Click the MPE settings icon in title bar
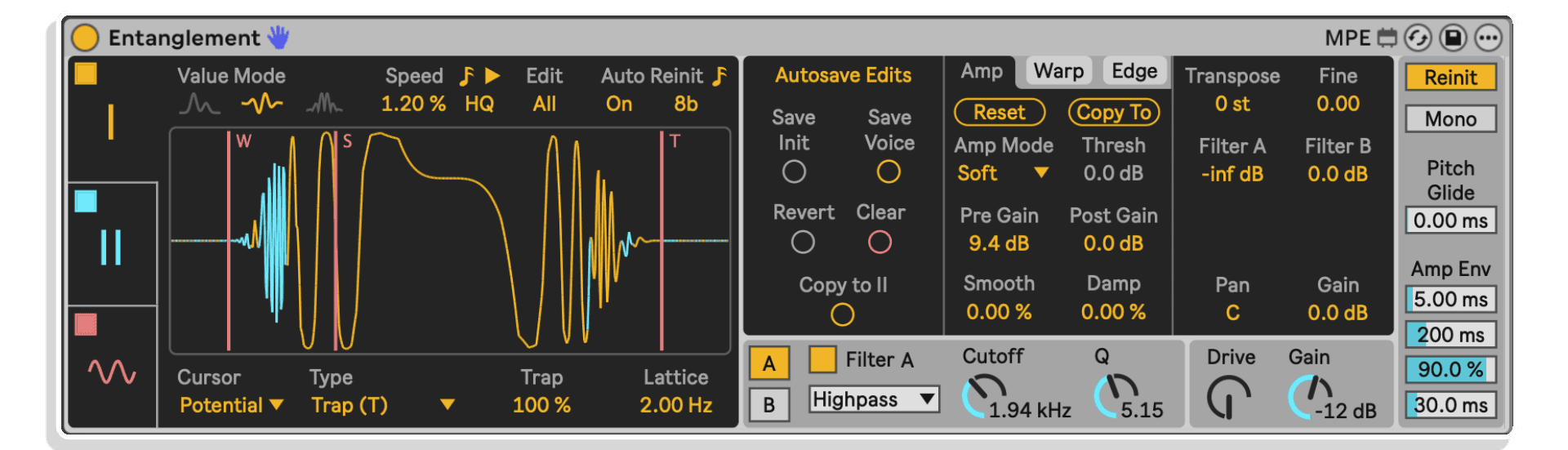Image resolution: width=1568 pixels, height=450 pixels. coord(1387,38)
